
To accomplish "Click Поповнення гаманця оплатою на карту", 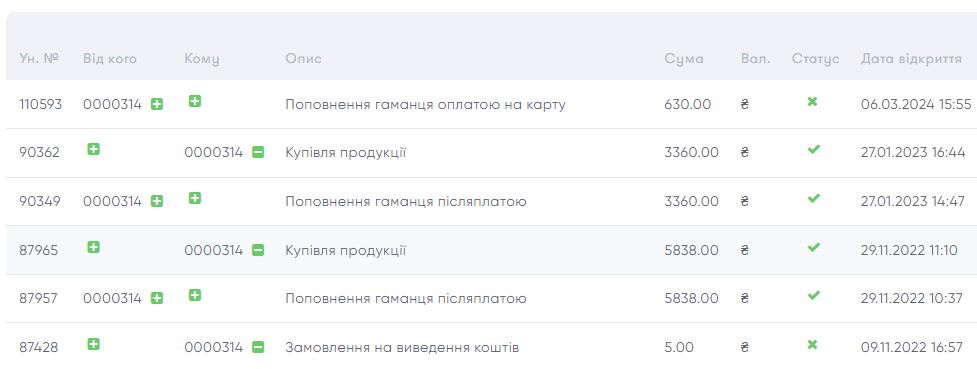I will pos(426,105).
